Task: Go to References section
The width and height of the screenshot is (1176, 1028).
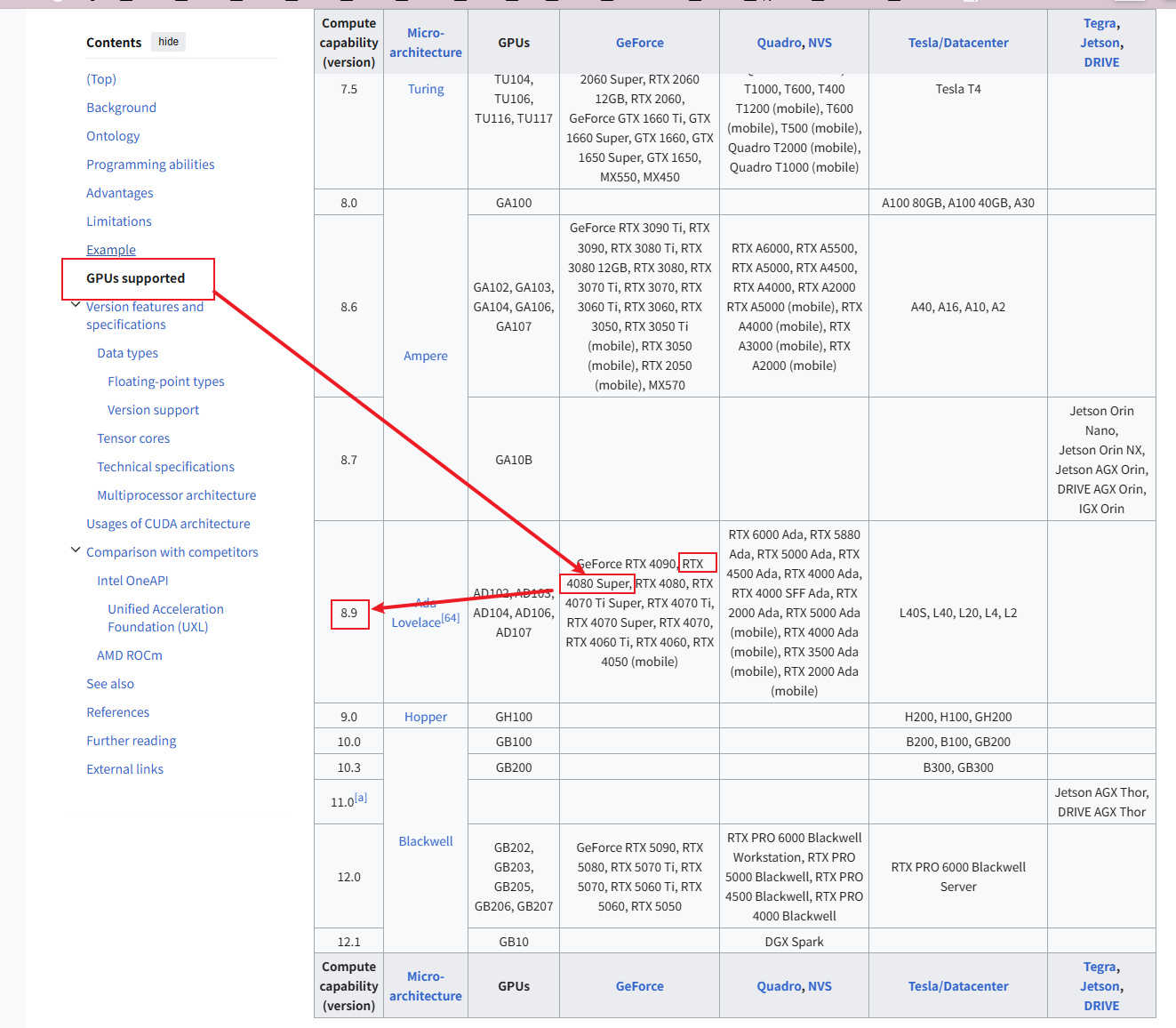Action: (x=117, y=712)
